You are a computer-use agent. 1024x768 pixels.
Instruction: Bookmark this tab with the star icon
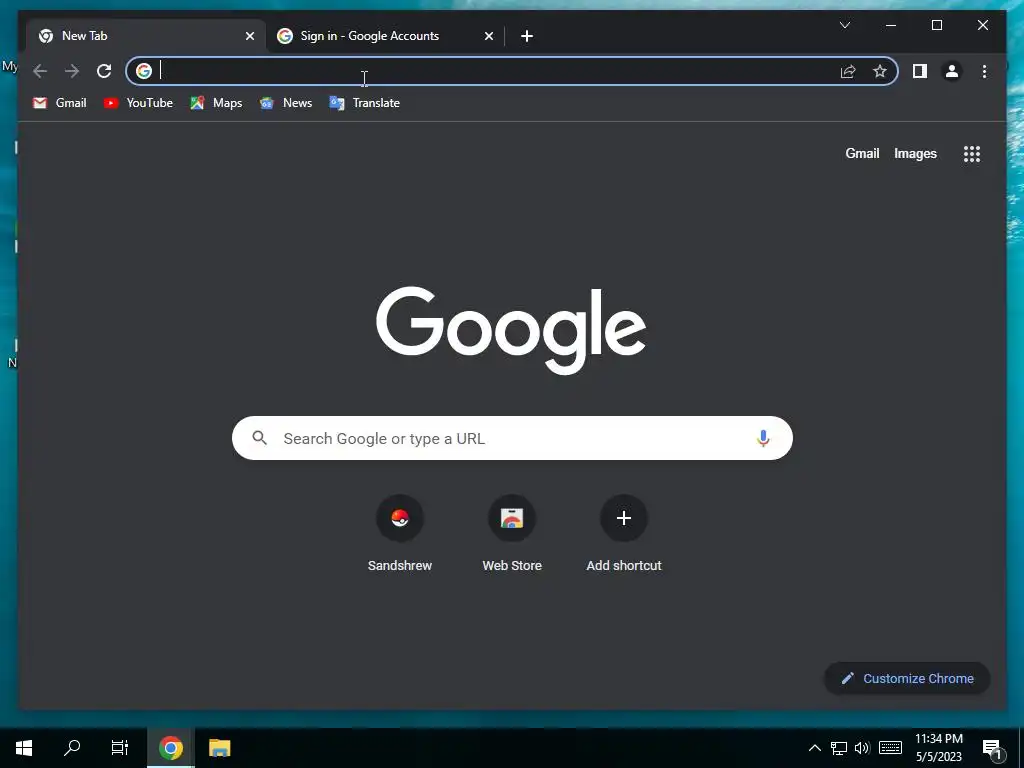[x=880, y=71]
